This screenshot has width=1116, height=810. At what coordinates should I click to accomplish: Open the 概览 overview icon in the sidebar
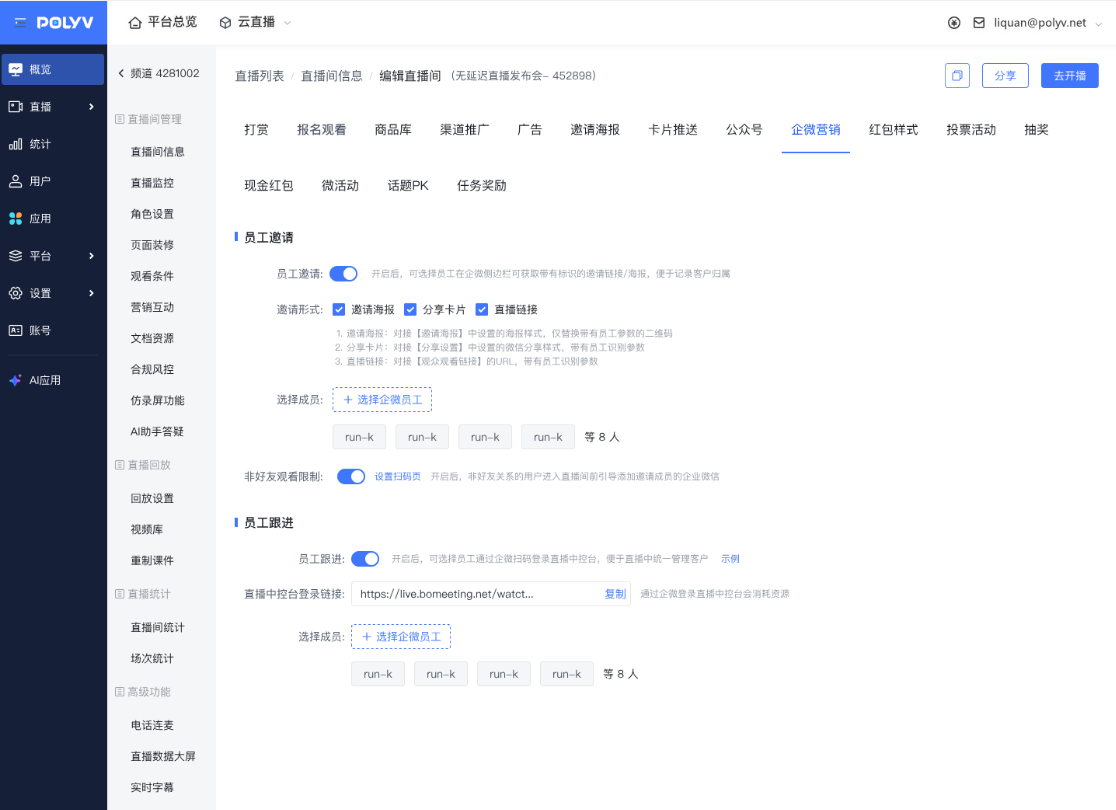[16, 69]
